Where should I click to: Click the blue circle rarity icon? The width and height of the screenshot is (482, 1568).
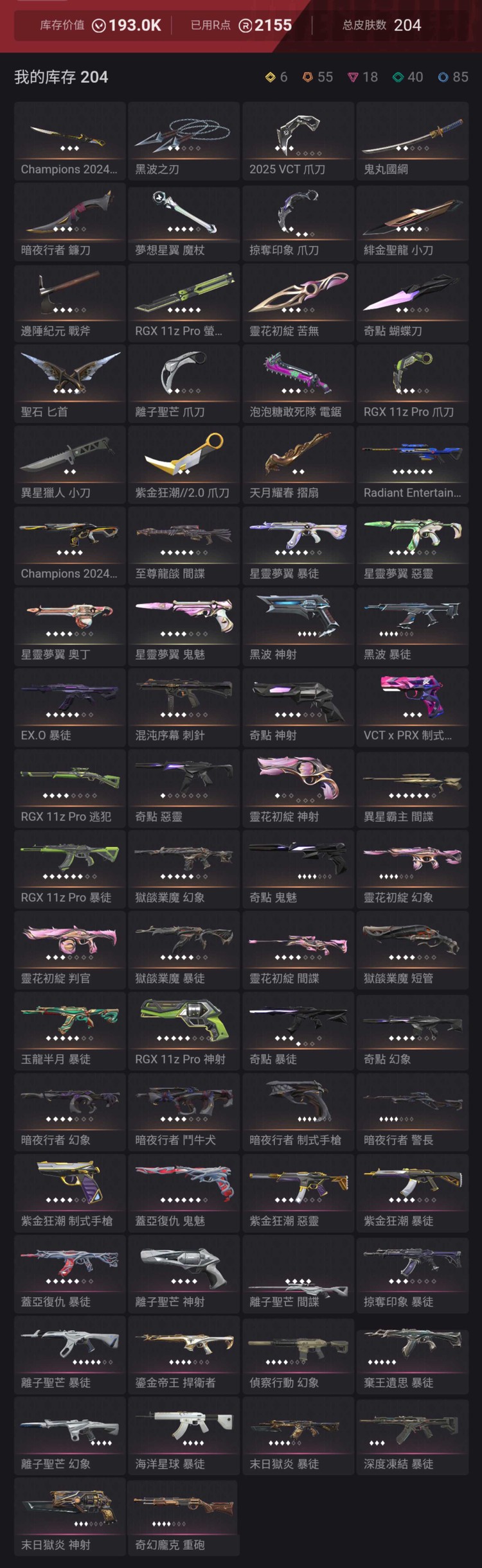point(443,77)
